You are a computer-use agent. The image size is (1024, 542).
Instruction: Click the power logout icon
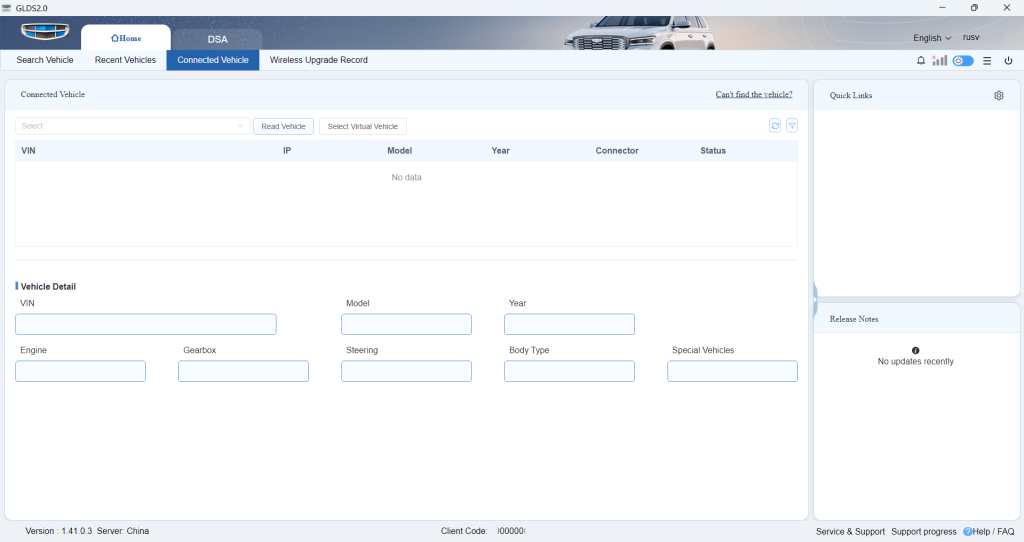(x=1008, y=61)
